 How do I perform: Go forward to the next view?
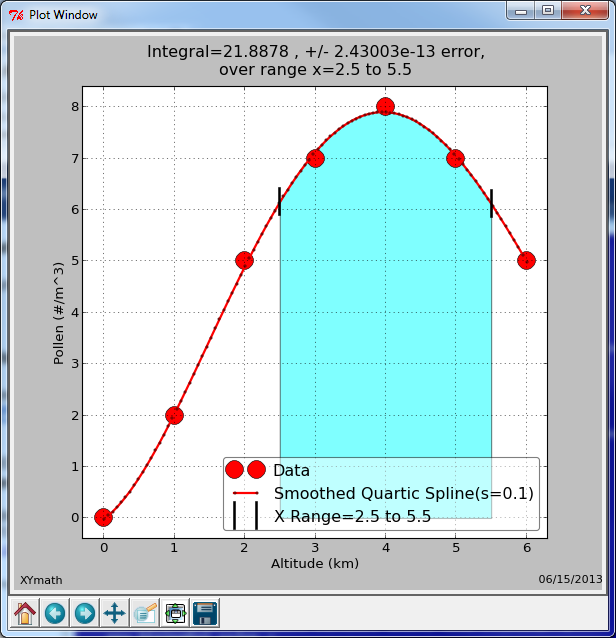click(85, 612)
